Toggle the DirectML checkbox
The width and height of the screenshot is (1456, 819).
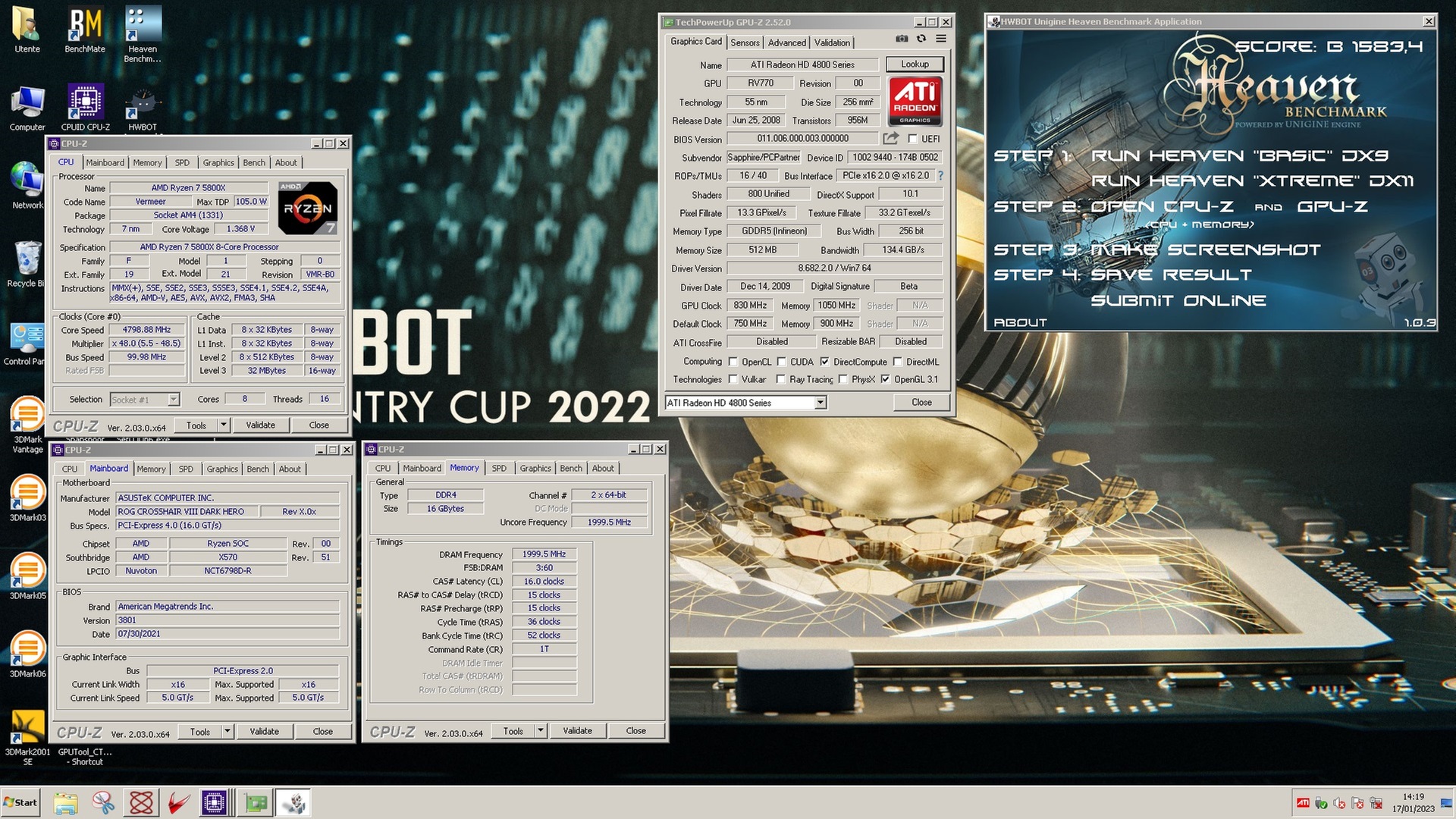pos(897,362)
